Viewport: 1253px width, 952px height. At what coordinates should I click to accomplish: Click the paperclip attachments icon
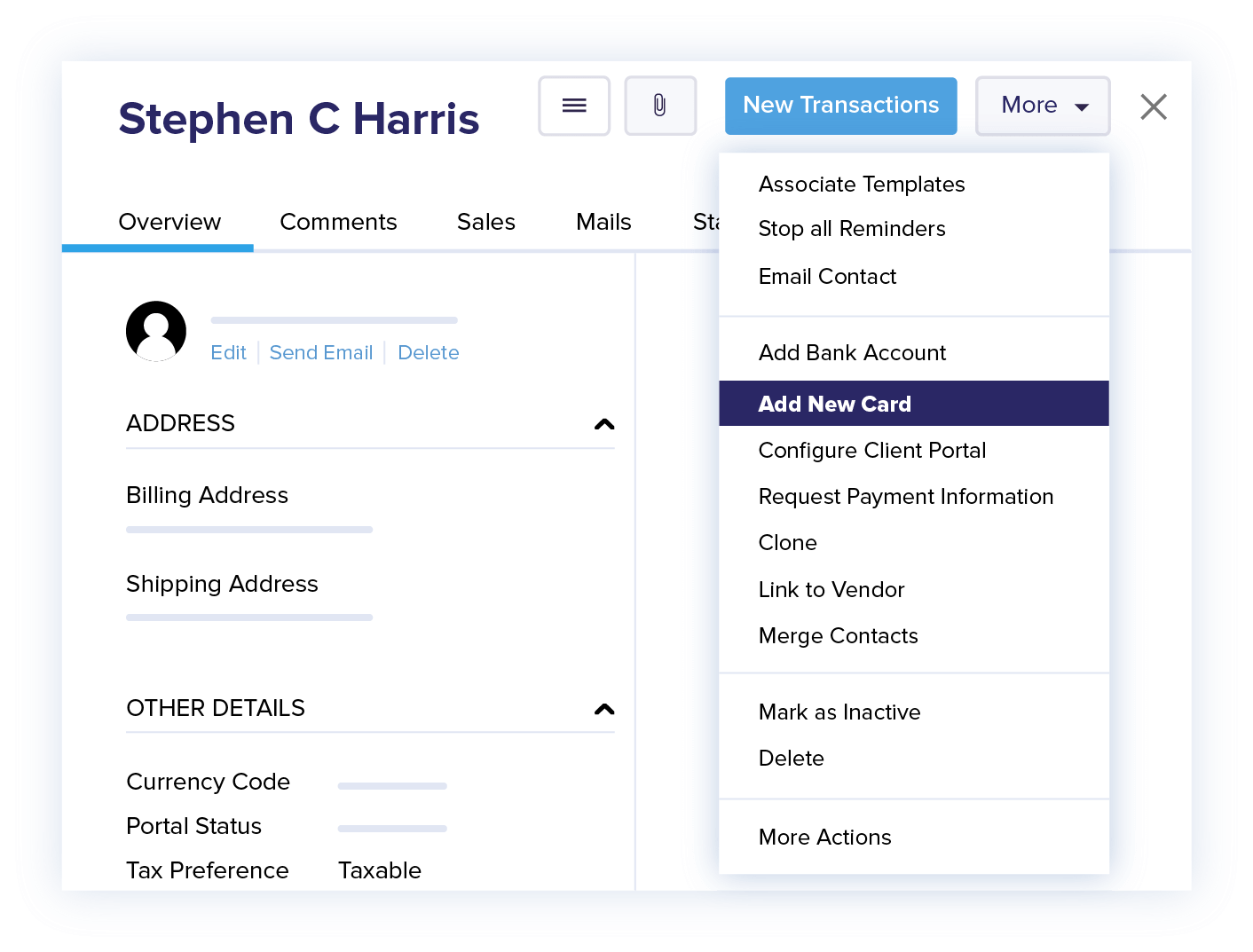660,106
